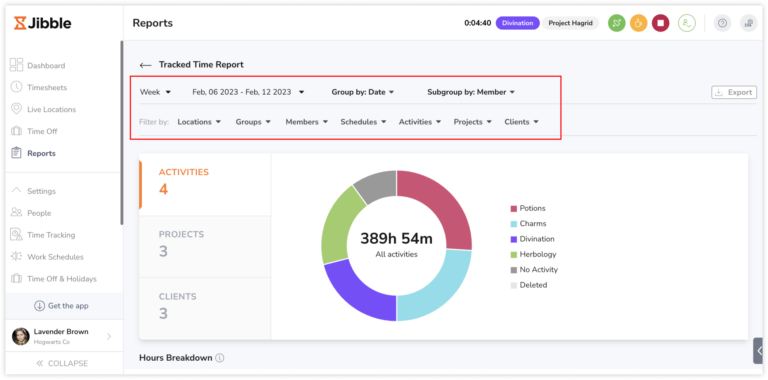Image resolution: width=768 pixels, height=380 pixels.
Task: Click the green switch activity icon
Action: pyautogui.click(x=617, y=23)
